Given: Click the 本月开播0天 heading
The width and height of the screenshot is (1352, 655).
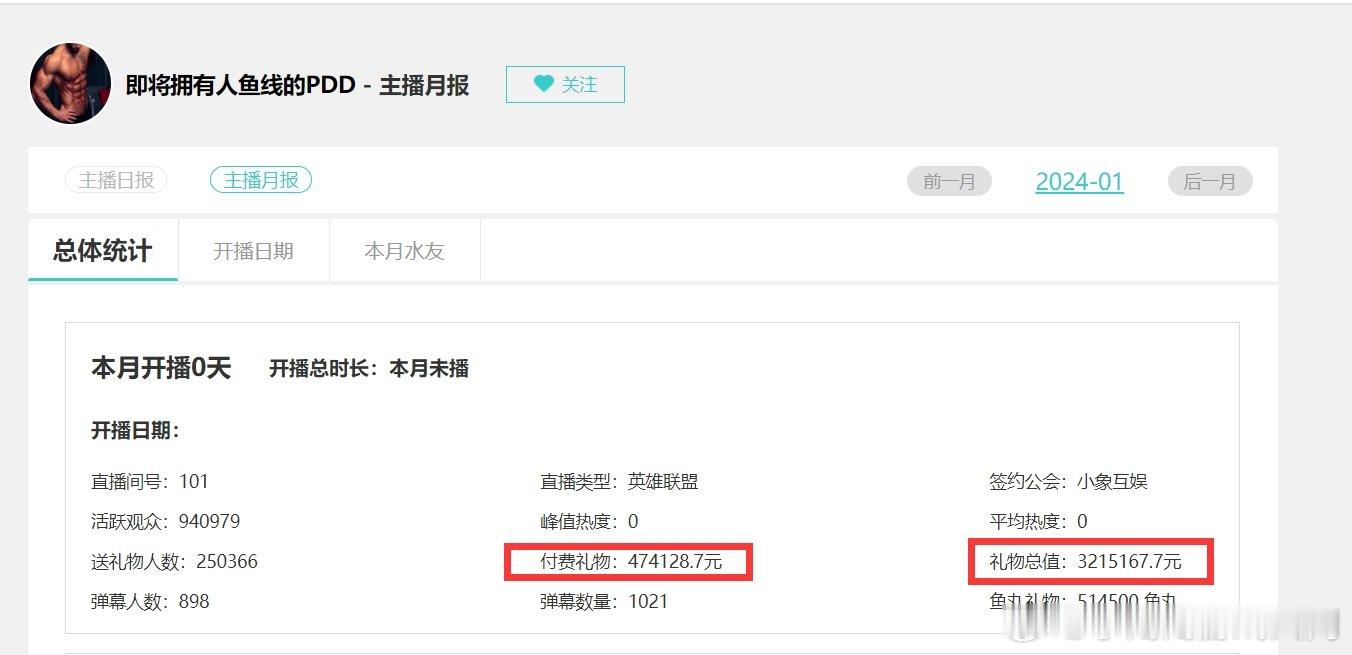Looking at the screenshot, I should pyautogui.click(x=161, y=368).
